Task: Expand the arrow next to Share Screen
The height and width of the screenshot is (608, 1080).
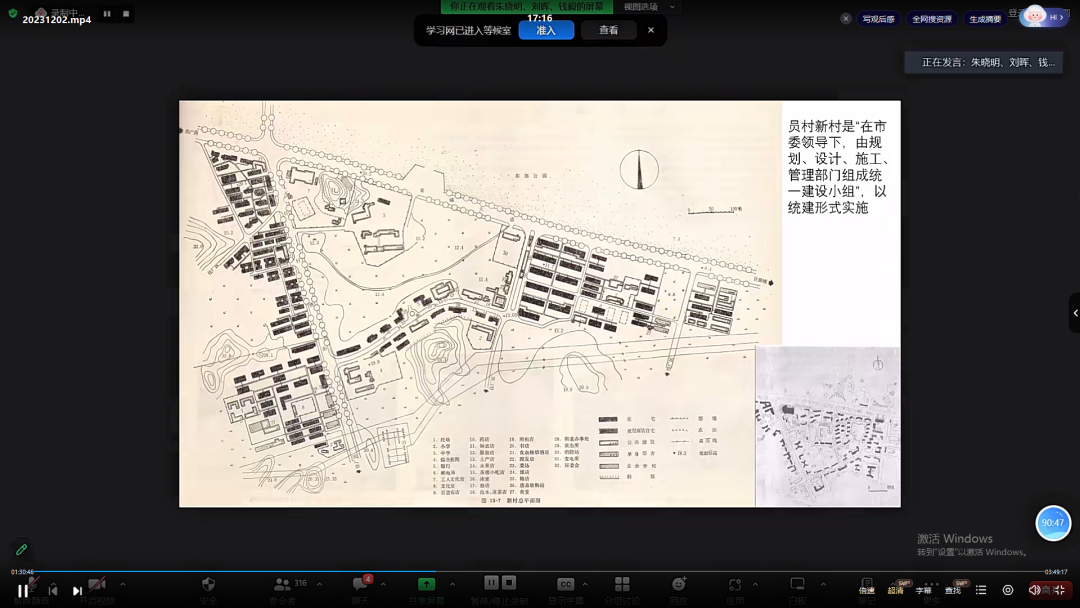Action: tap(452, 585)
